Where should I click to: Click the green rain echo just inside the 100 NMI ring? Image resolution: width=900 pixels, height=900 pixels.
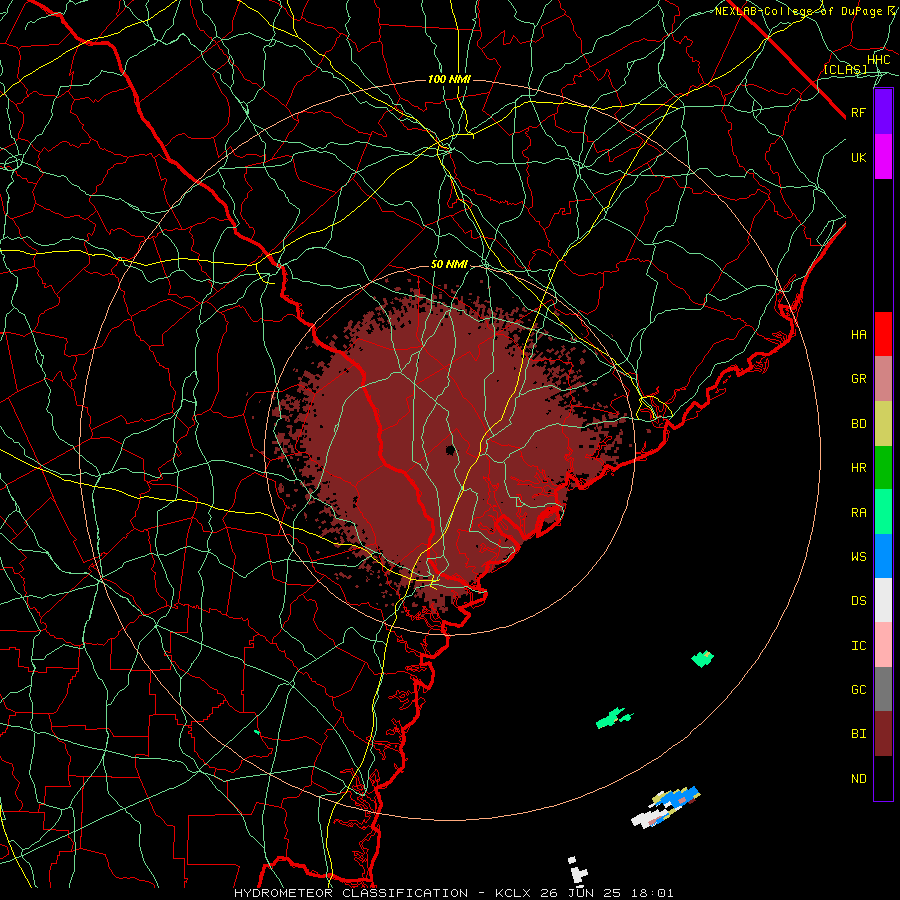point(703,658)
